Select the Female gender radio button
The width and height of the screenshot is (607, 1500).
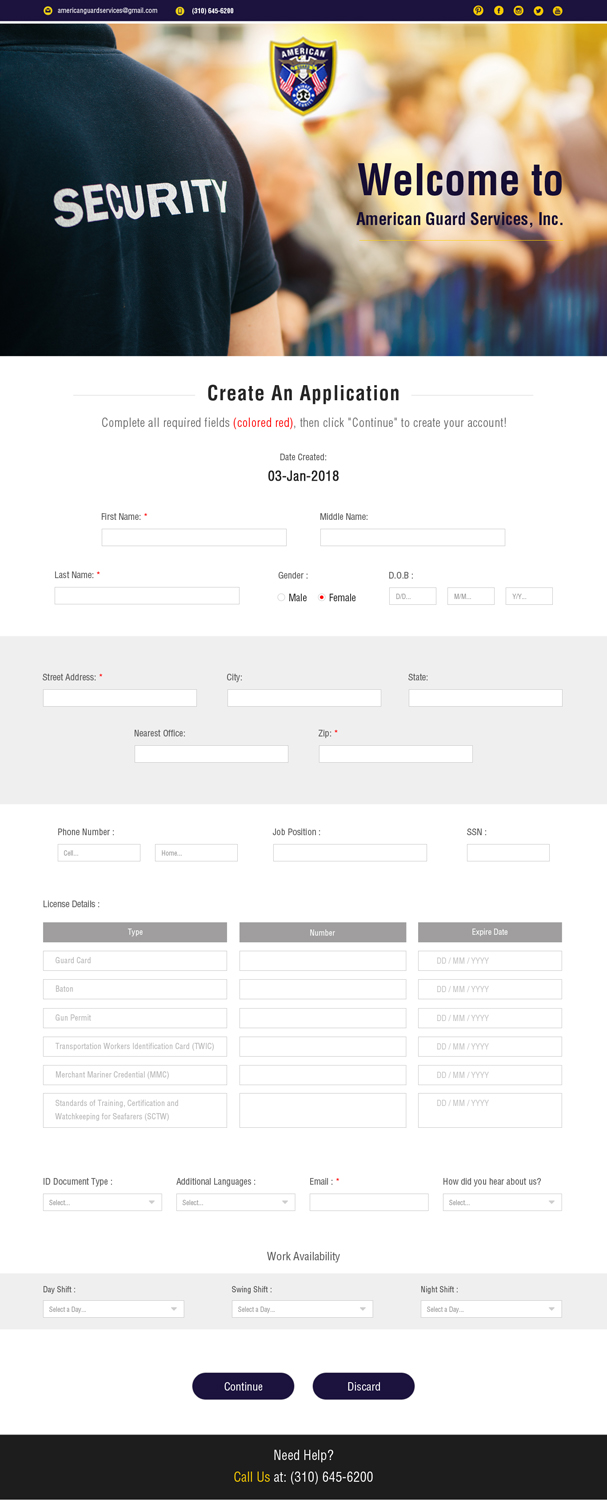coord(322,598)
